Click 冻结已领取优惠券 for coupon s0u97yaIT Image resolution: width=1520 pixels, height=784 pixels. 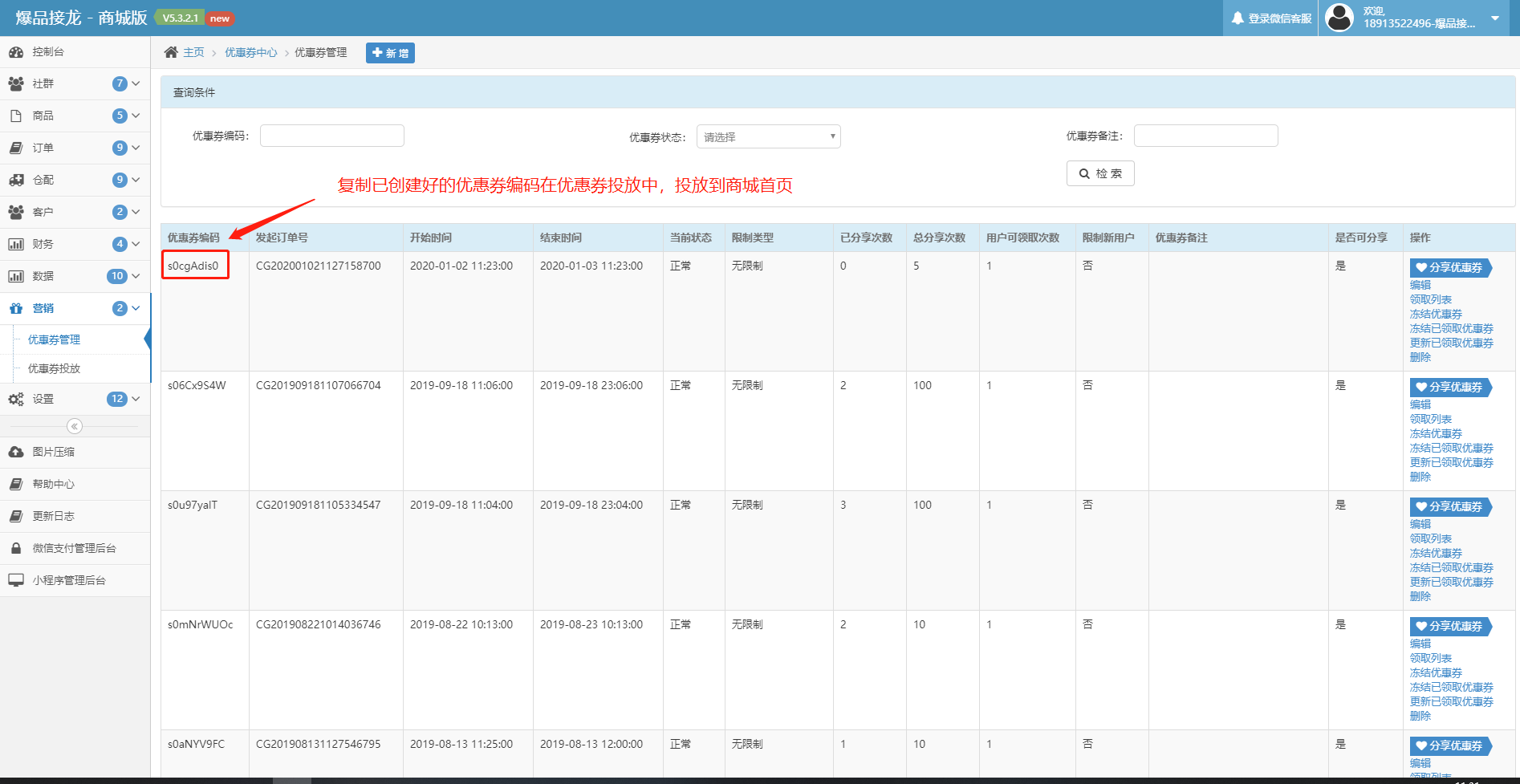[x=1452, y=567]
